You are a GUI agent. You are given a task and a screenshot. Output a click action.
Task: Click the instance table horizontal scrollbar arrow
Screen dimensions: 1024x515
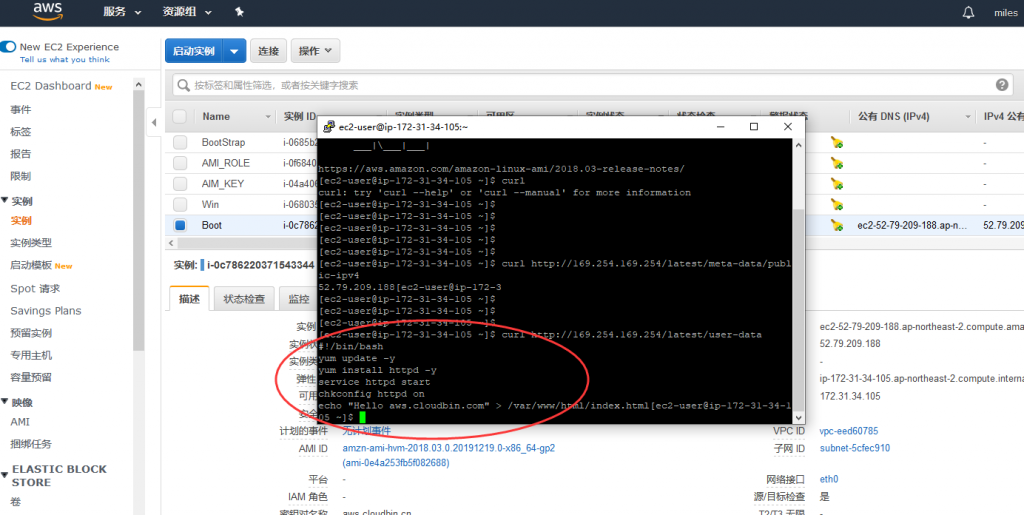[171, 242]
